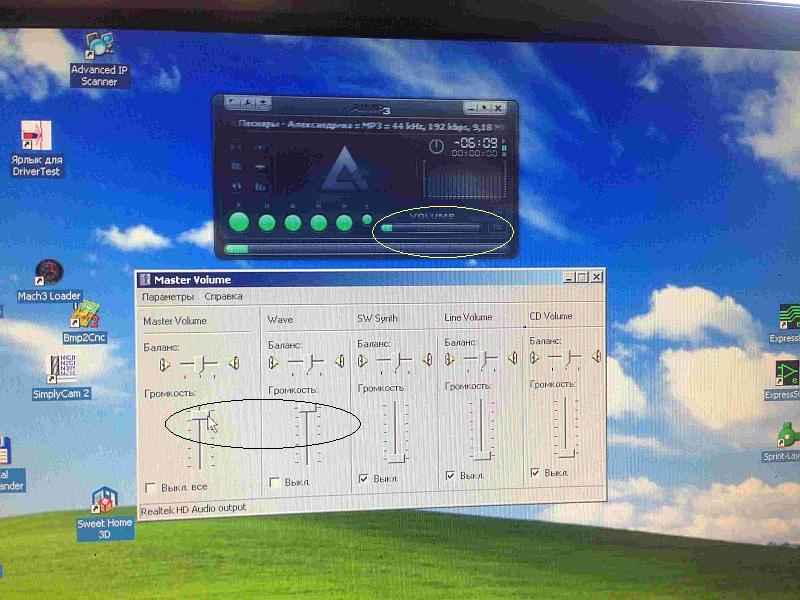Unmute the Line Volume checkbox
This screenshot has height=600, width=800.
(x=450, y=476)
